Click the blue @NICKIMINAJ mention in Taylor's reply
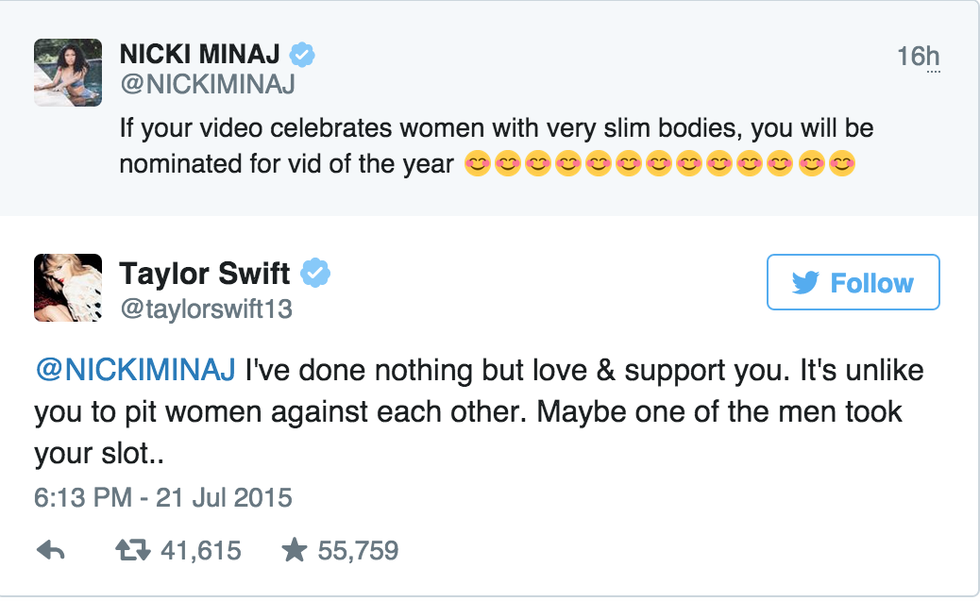The width and height of the screenshot is (980, 601). pos(135,370)
